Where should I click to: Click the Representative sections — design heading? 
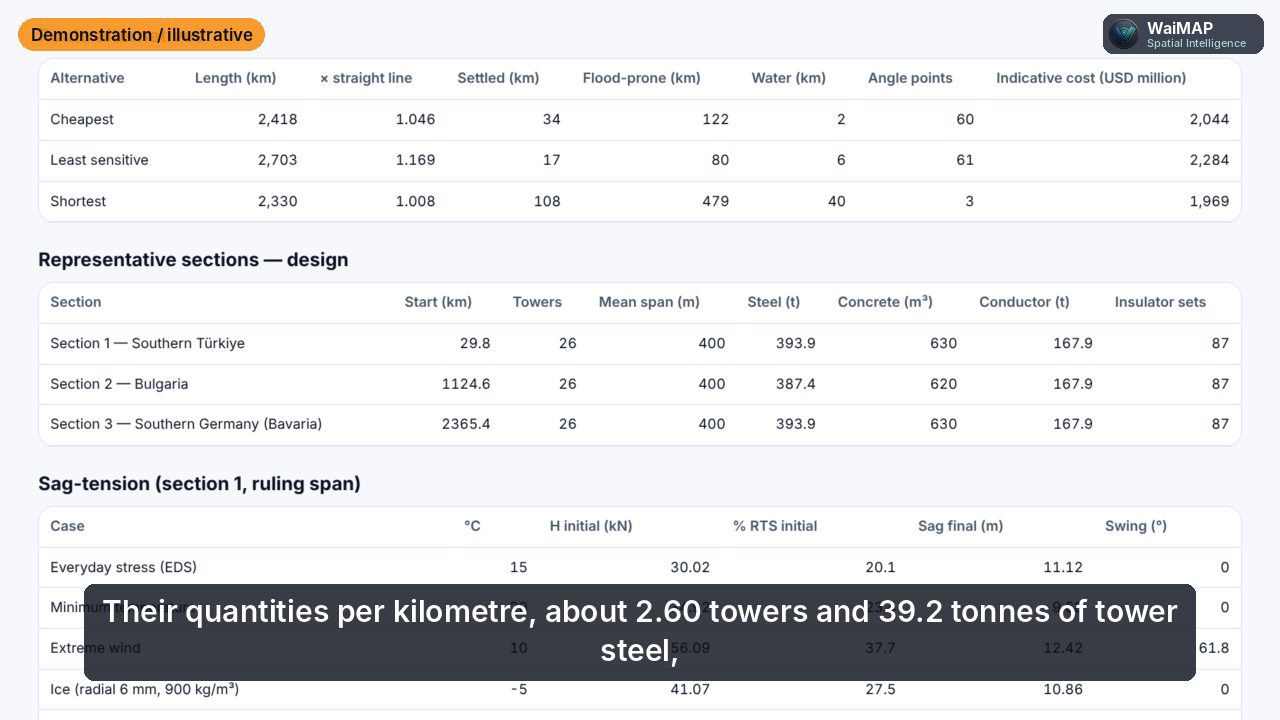point(193,260)
